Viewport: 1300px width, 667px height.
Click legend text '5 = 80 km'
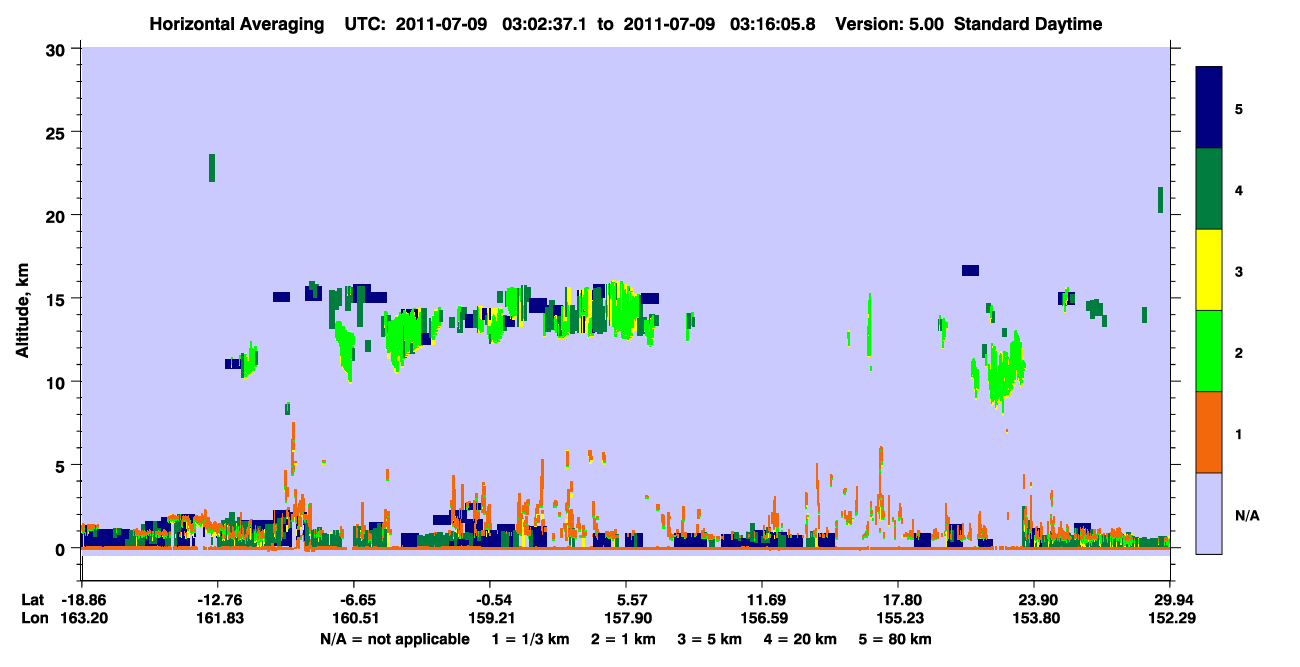point(896,639)
